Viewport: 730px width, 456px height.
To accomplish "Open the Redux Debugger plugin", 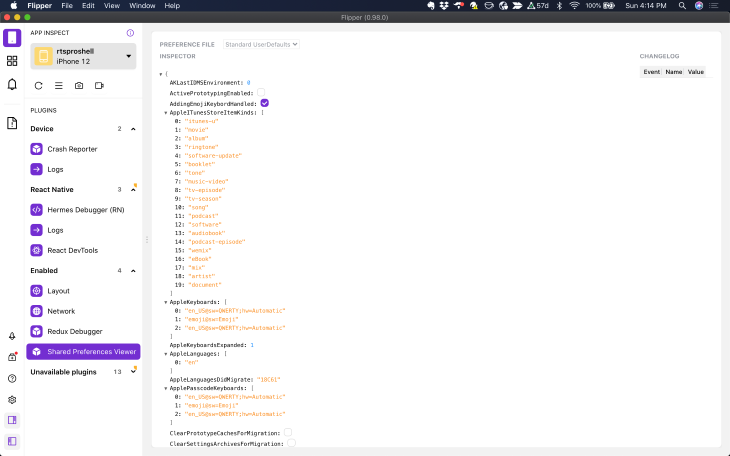I will pos(75,331).
